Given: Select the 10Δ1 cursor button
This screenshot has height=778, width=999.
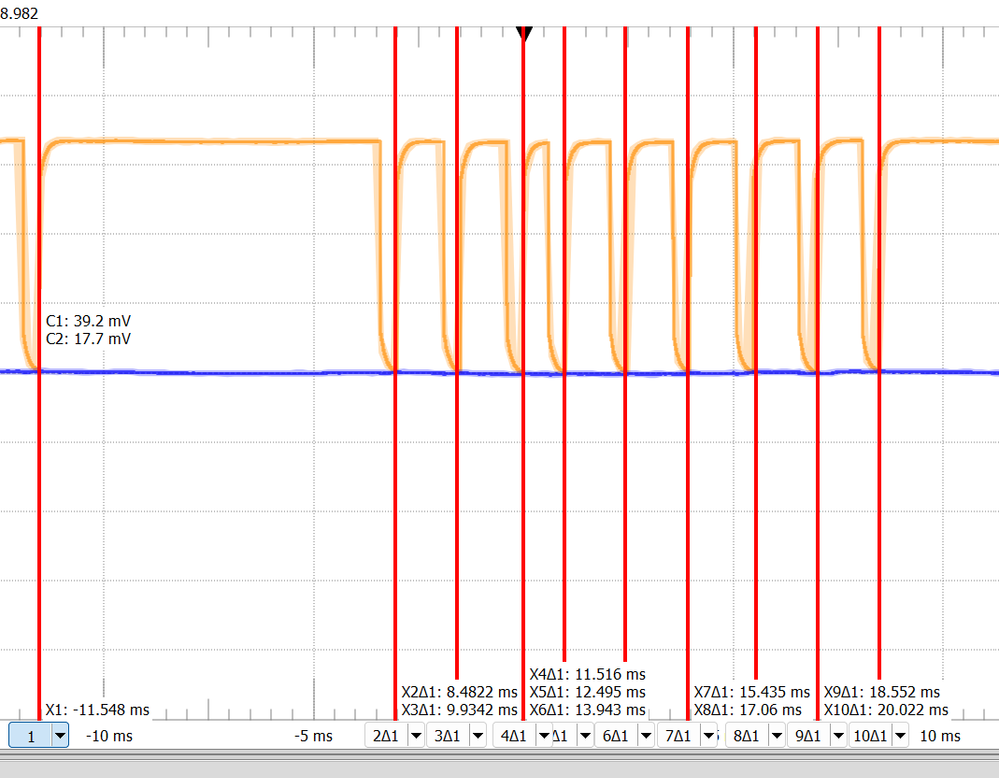Looking at the screenshot, I should pyautogui.click(x=870, y=736).
